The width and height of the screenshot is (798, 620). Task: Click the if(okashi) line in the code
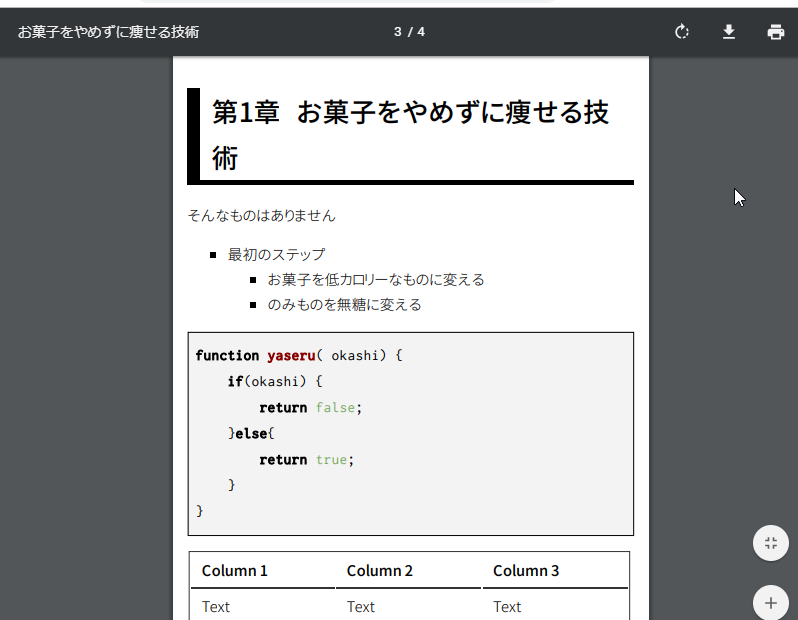click(275, 381)
